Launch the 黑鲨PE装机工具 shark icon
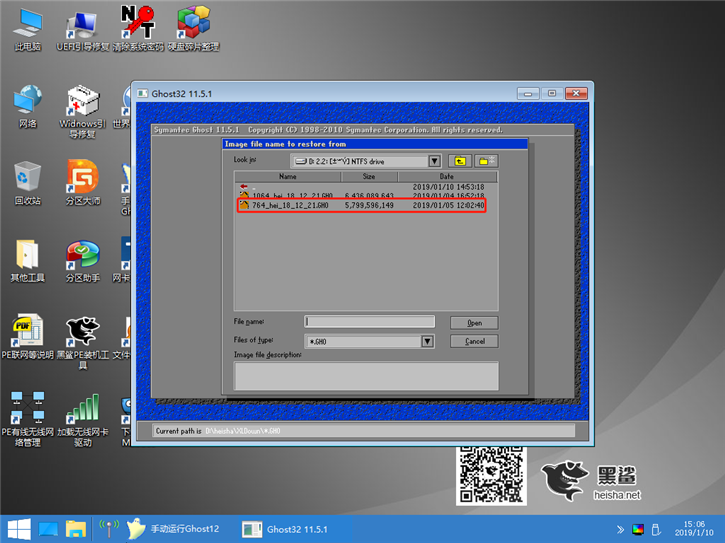725x543 pixels. tap(82, 342)
